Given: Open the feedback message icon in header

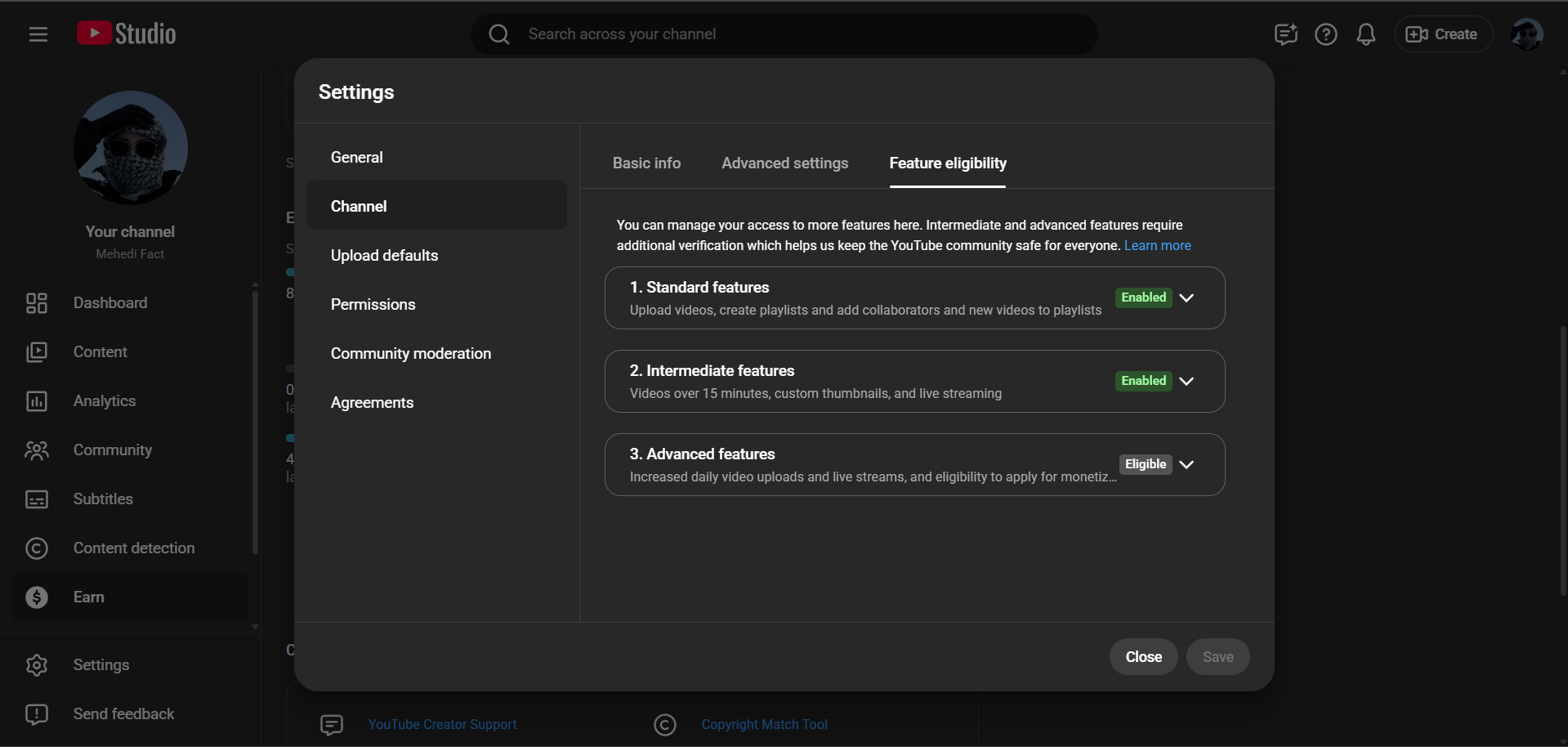Looking at the screenshot, I should pos(1285,34).
